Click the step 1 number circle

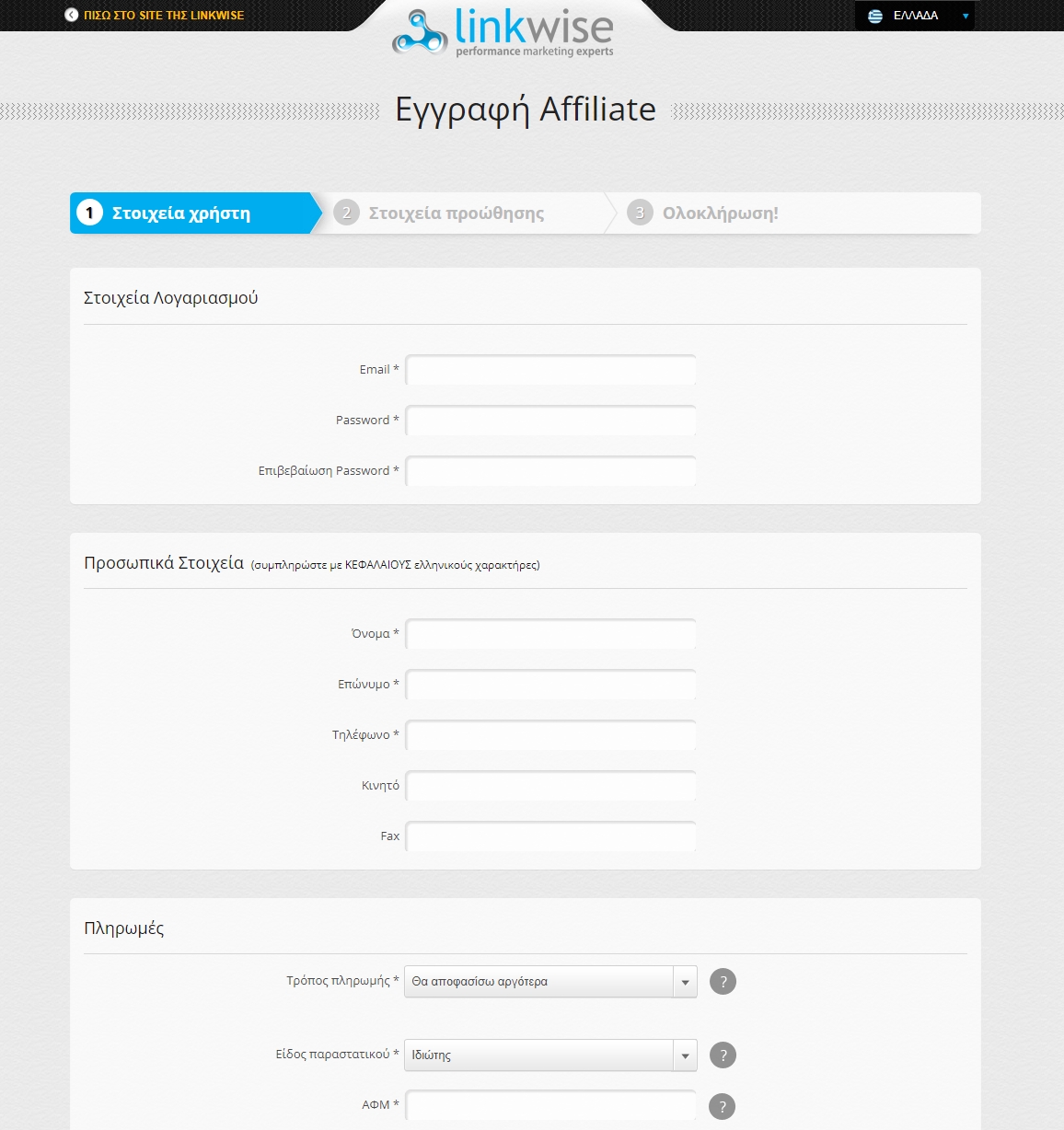(89, 213)
